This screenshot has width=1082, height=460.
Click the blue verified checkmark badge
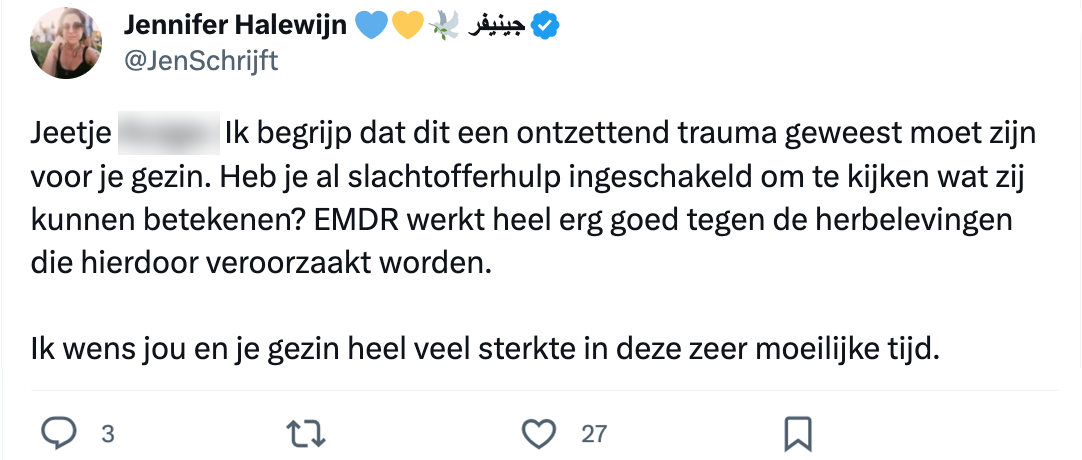pos(545,27)
